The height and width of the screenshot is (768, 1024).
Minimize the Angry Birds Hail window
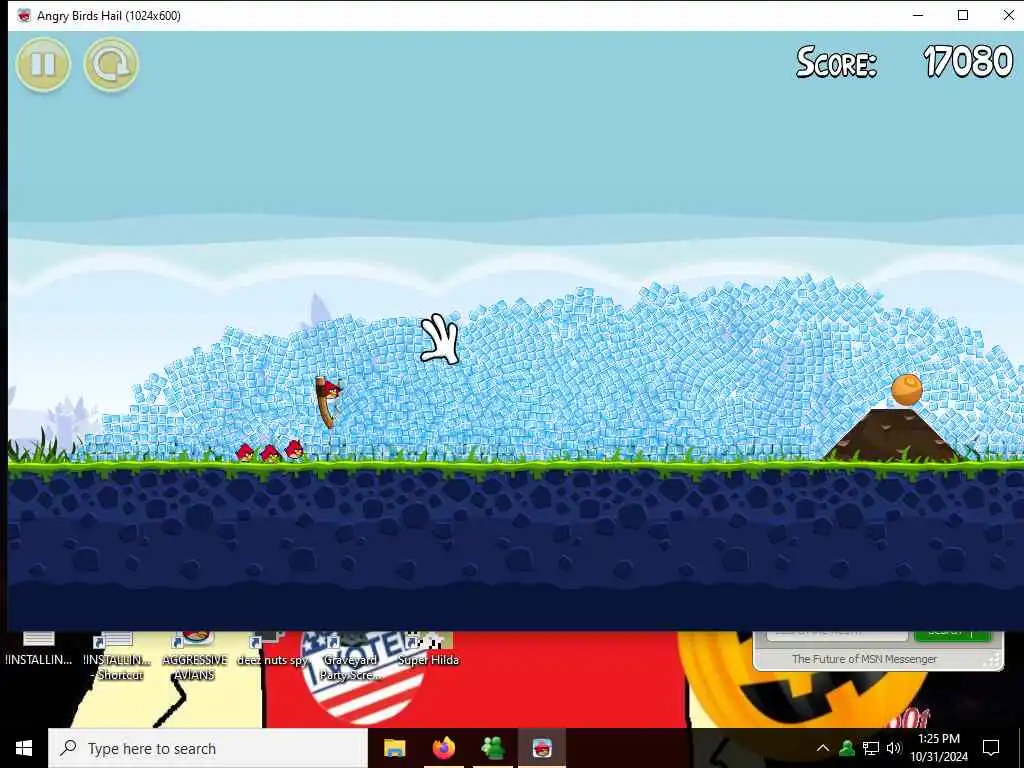[918, 15]
